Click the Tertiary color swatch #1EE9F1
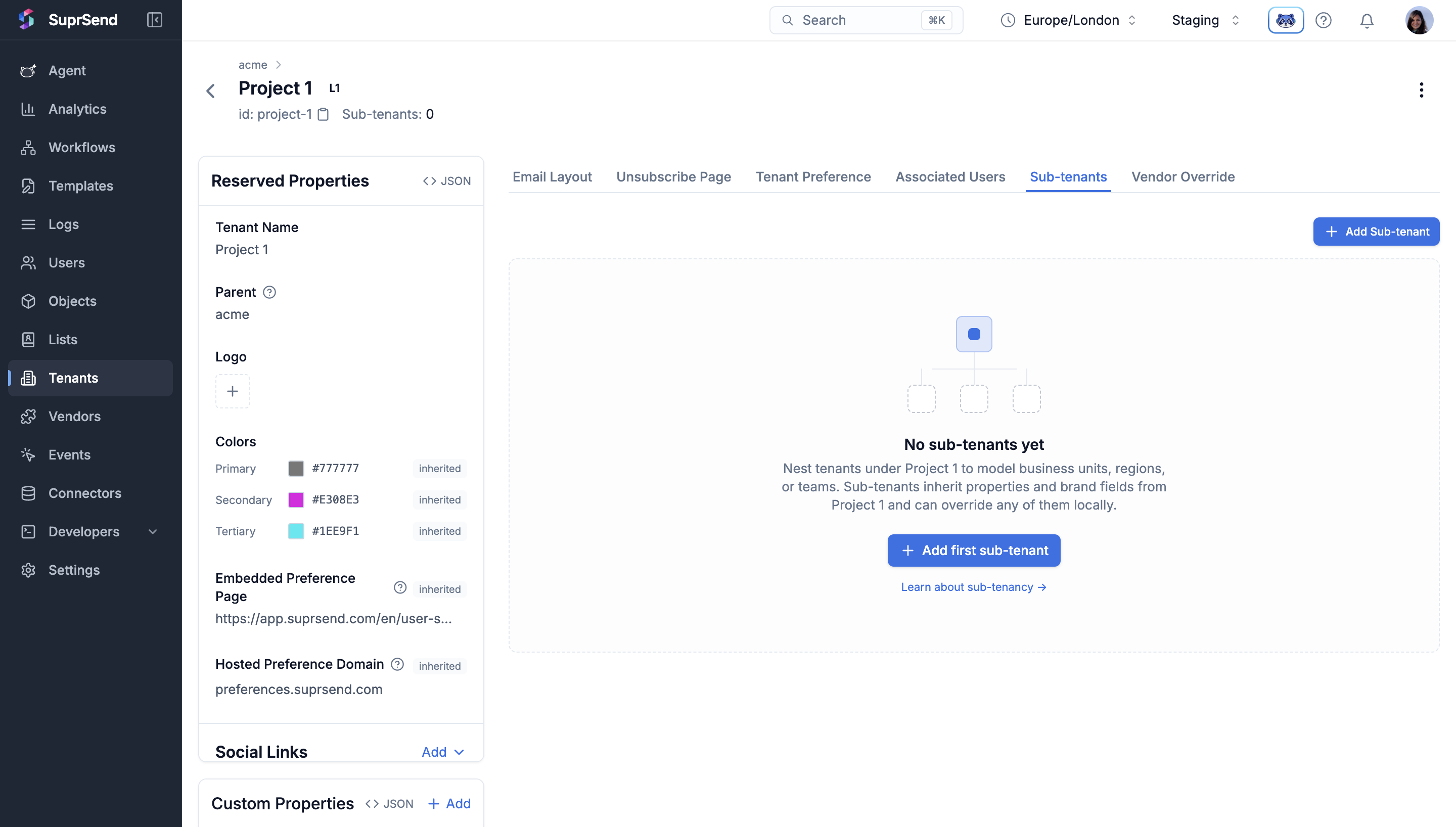The height and width of the screenshot is (827, 1456). point(296,531)
